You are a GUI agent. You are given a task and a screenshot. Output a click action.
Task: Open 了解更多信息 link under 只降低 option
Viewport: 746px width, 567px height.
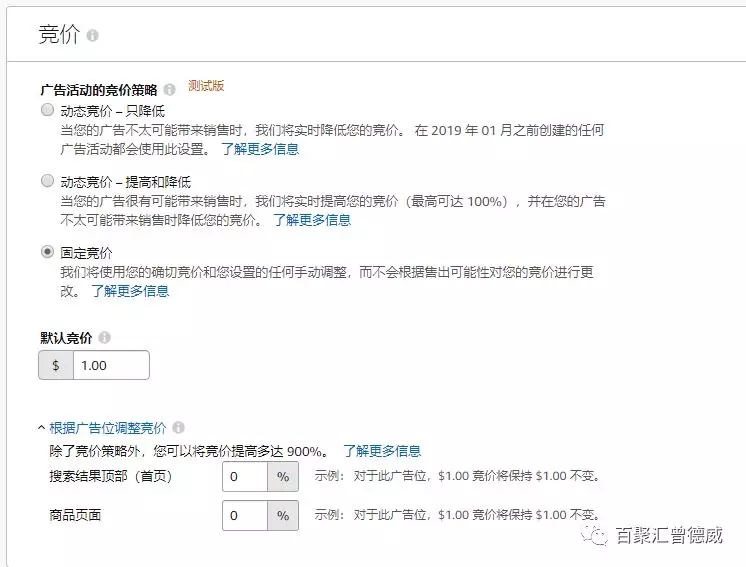tap(260, 149)
